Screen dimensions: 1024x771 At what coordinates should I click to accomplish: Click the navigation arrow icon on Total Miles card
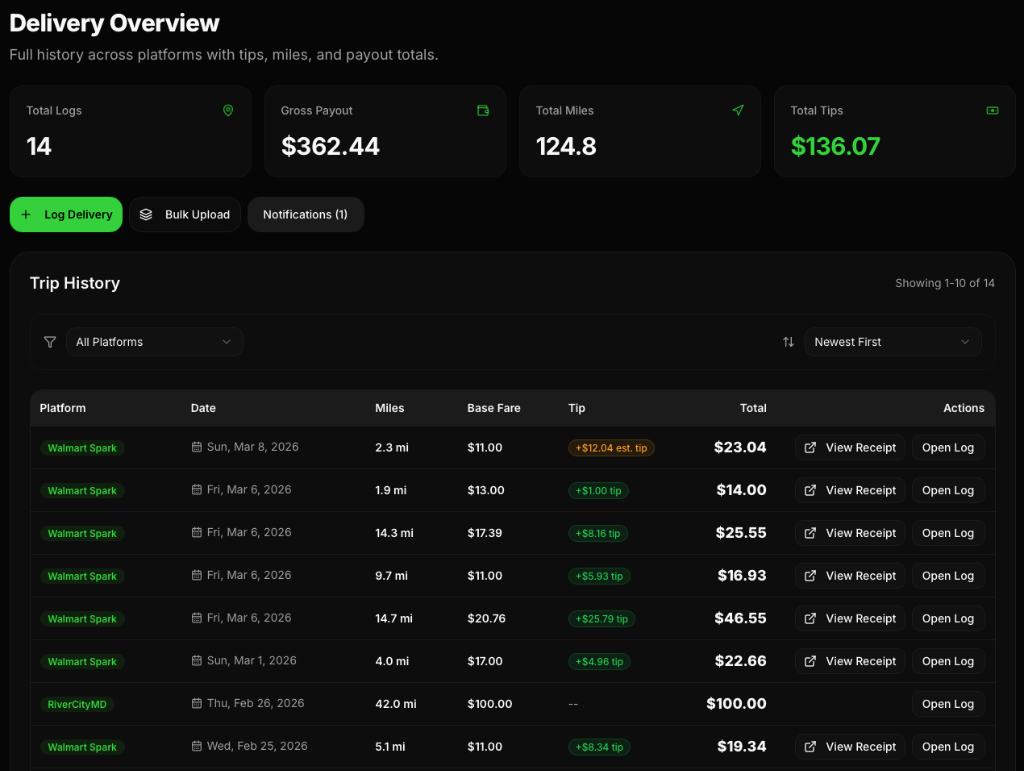pos(738,110)
